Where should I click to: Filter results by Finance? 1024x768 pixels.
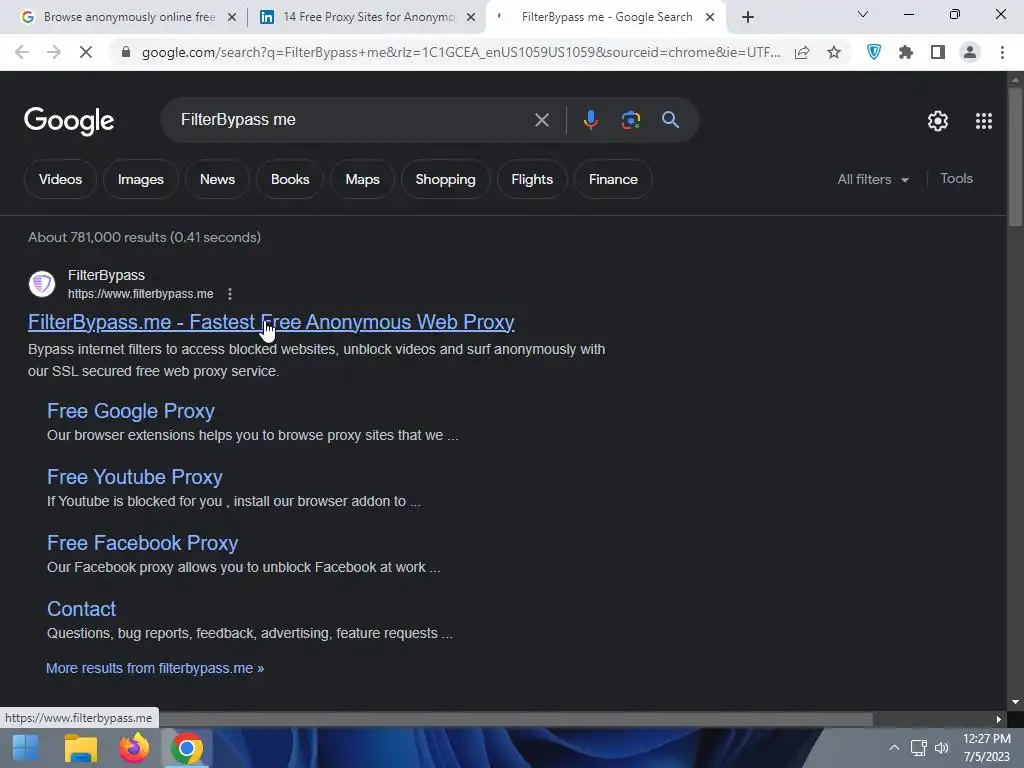pos(613,180)
